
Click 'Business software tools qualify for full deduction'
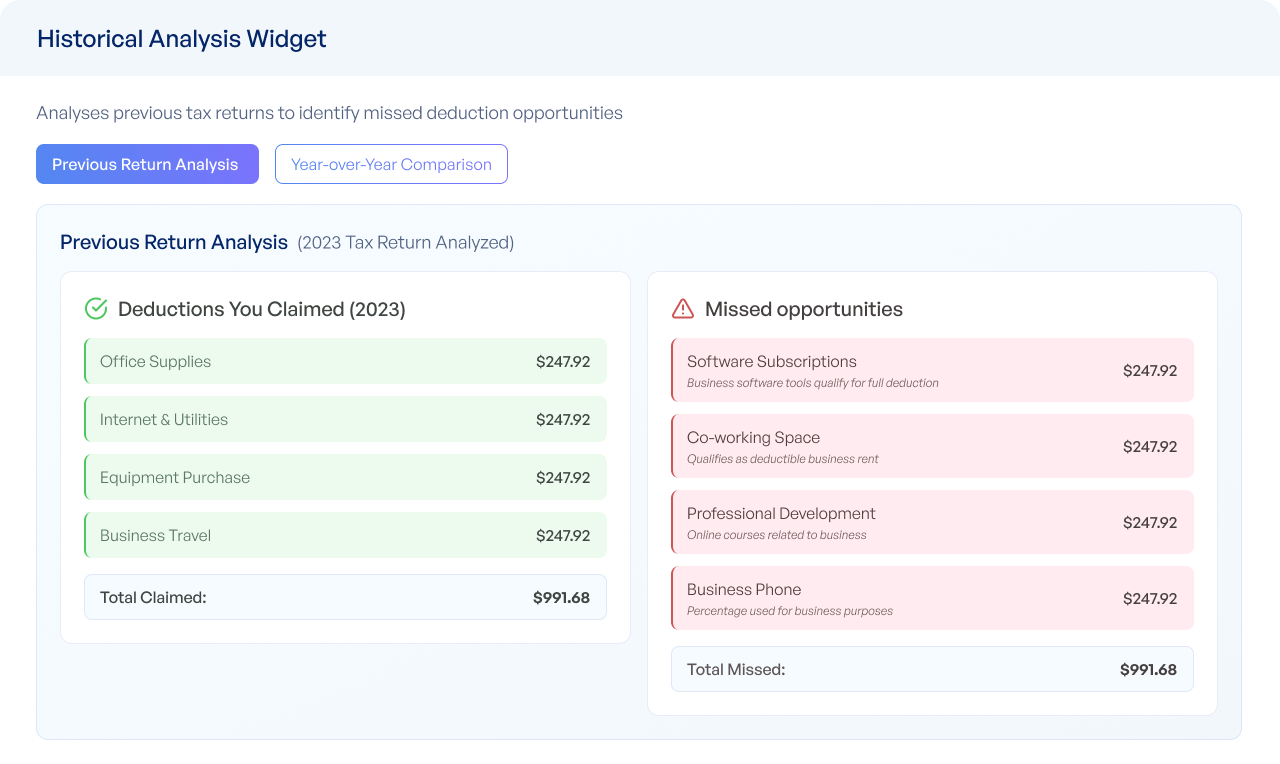point(813,383)
